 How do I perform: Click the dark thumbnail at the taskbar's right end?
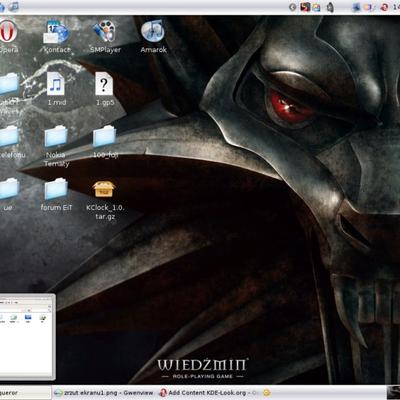pyautogui.click(x=393, y=393)
